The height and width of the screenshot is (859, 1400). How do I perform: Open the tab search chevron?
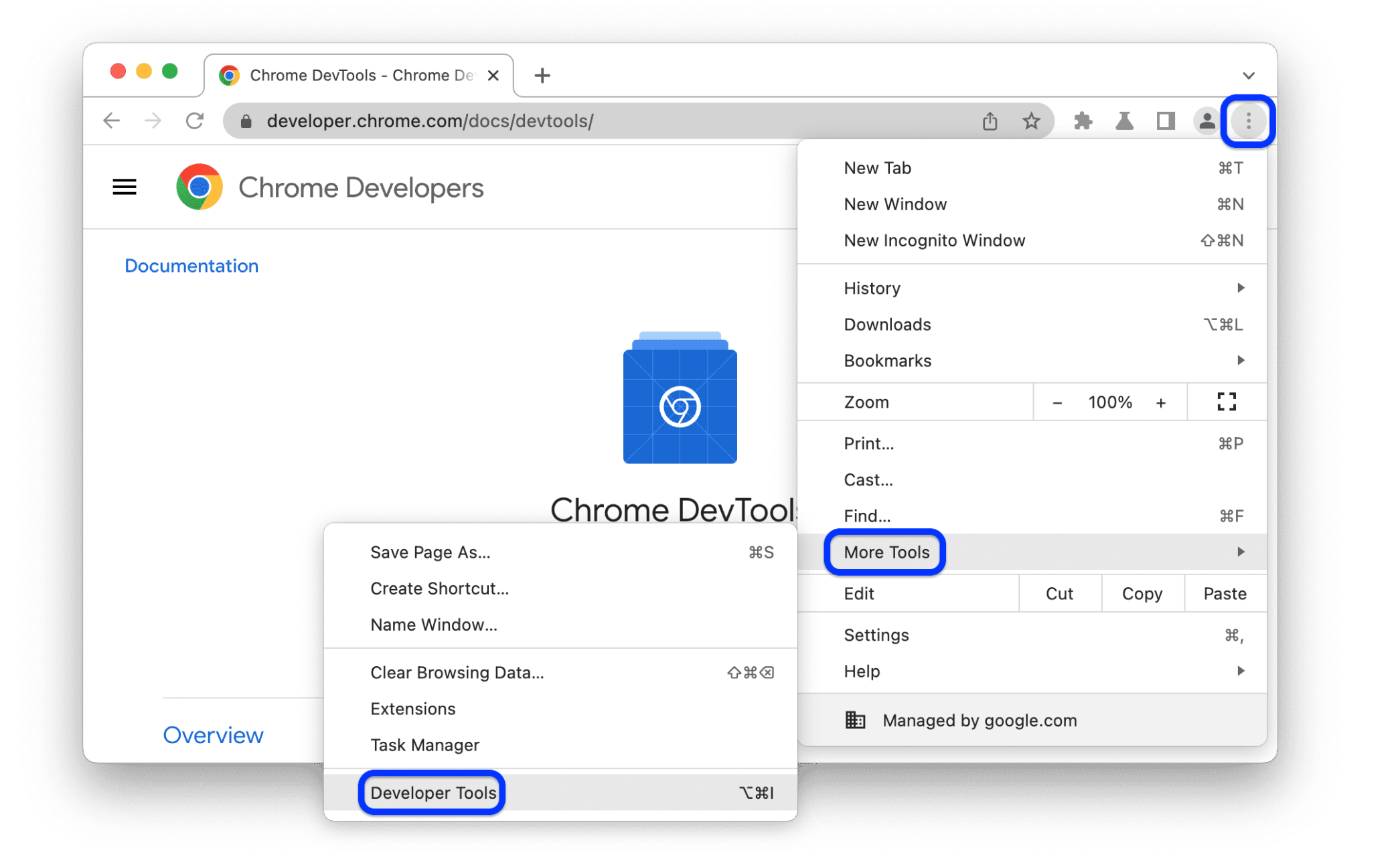coord(1248,76)
